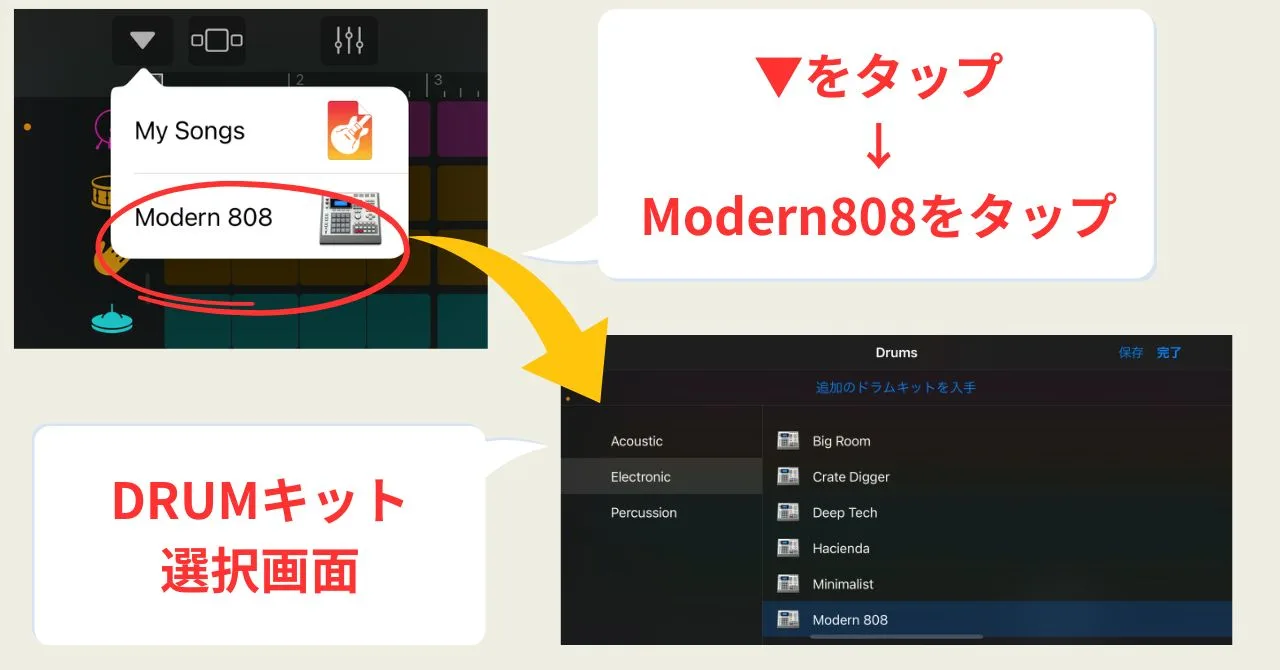
Task: Choose the Hacienda drum kit
Action: pyautogui.click(x=997, y=548)
